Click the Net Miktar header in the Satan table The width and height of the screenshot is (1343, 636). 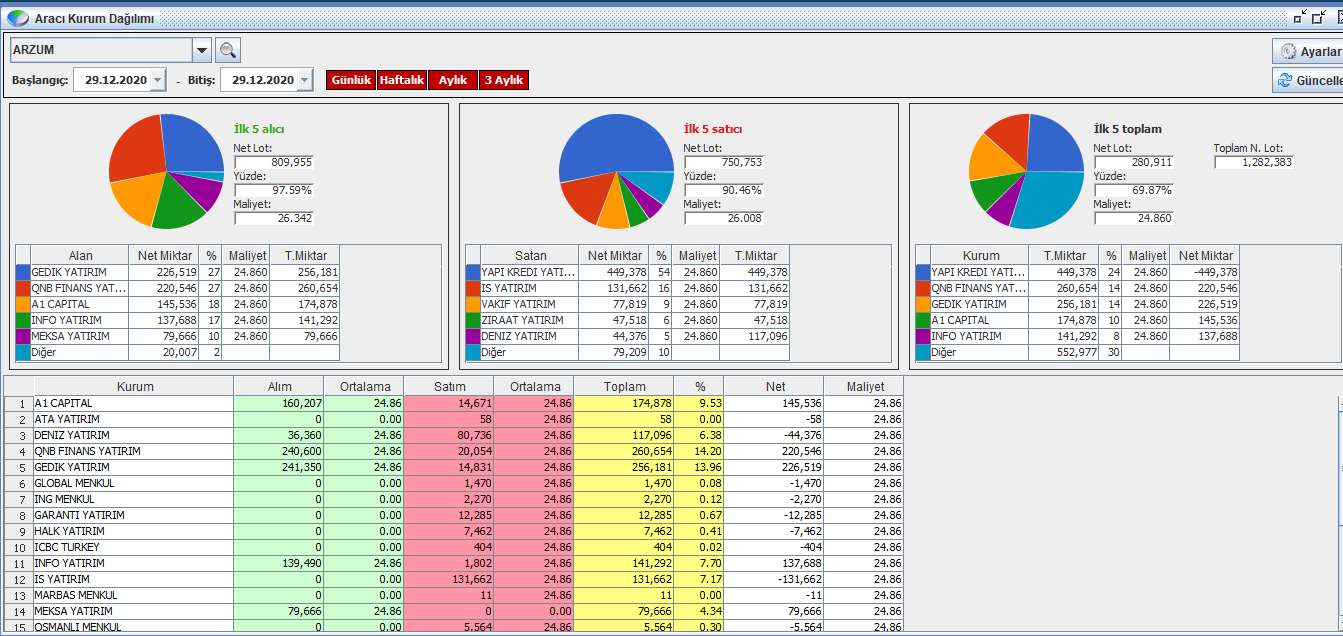[614, 255]
